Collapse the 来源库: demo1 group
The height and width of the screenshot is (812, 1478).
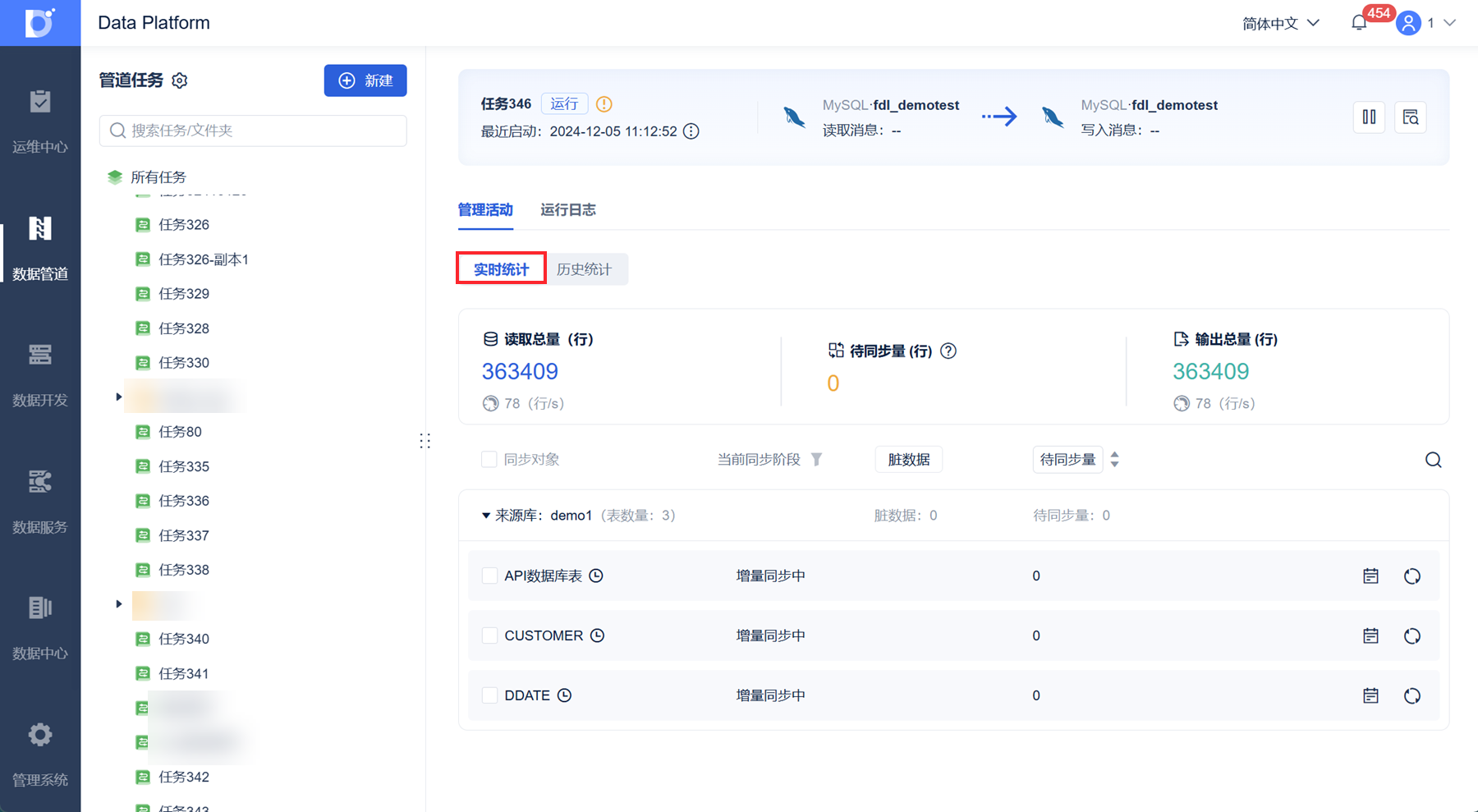coord(486,516)
